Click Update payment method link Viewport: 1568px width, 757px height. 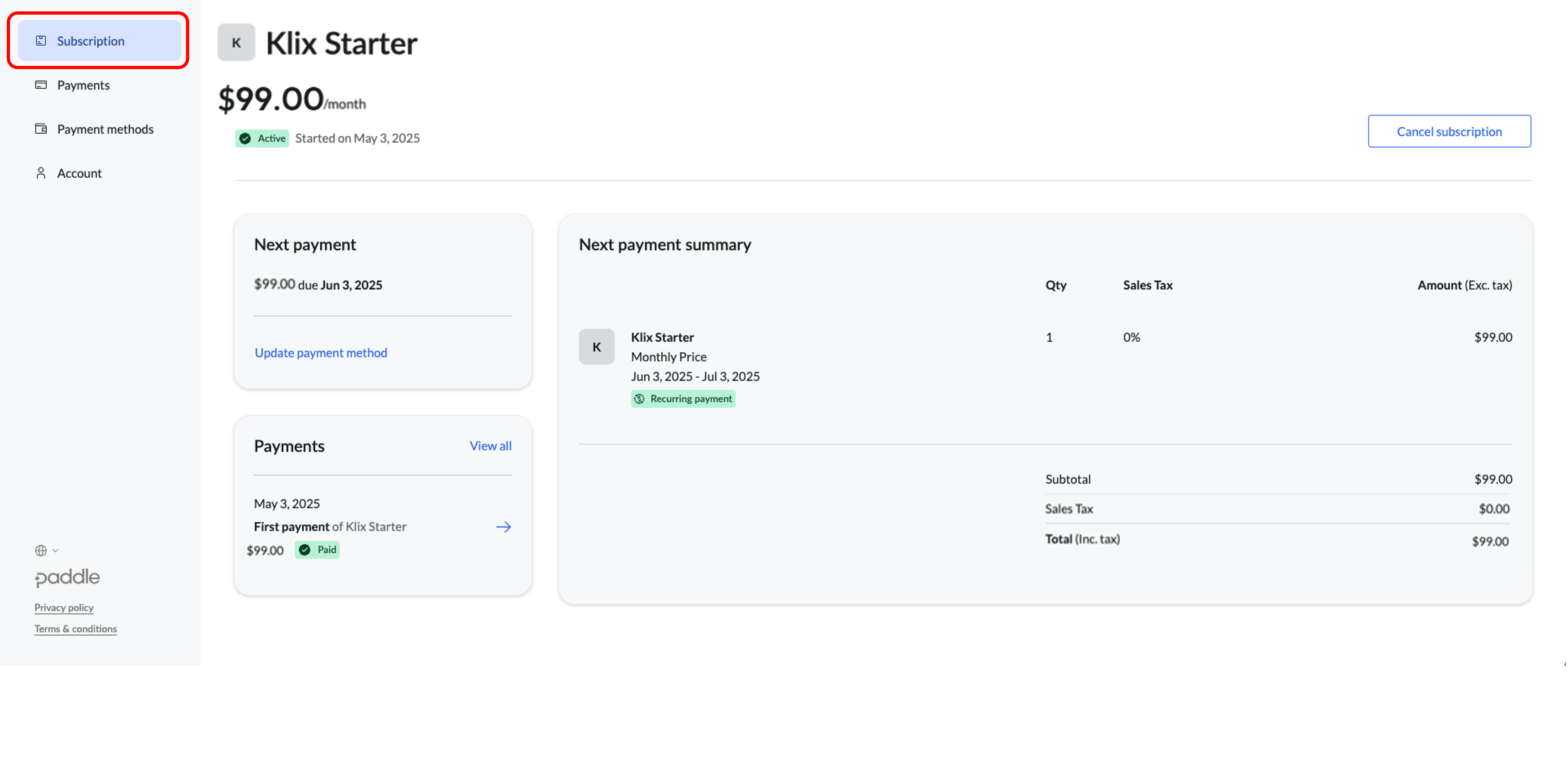click(x=321, y=353)
